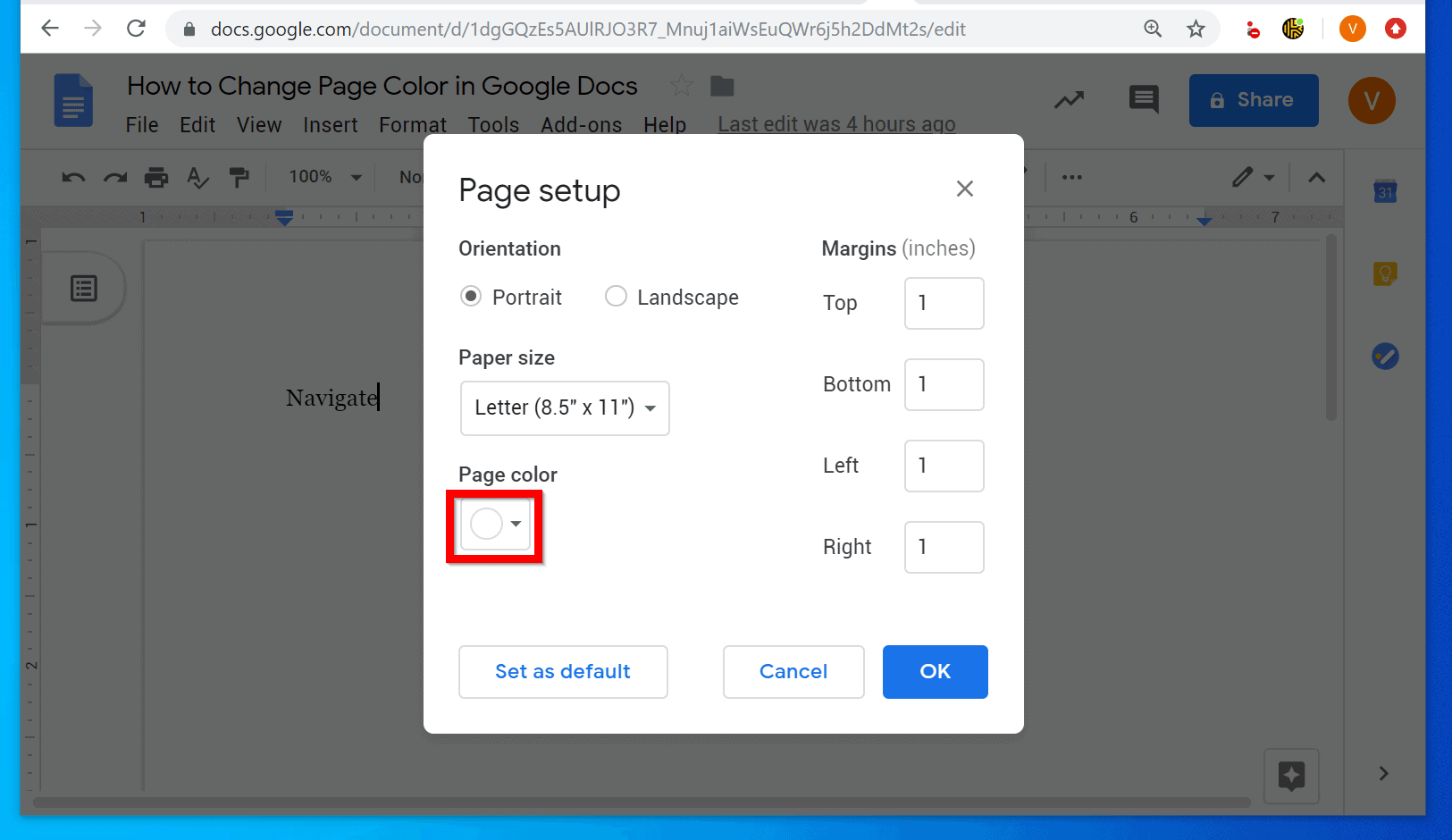This screenshot has height=840, width=1452.
Task: Click the red extension icon next to bookmark star
Action: click(x=1253, y=29)
